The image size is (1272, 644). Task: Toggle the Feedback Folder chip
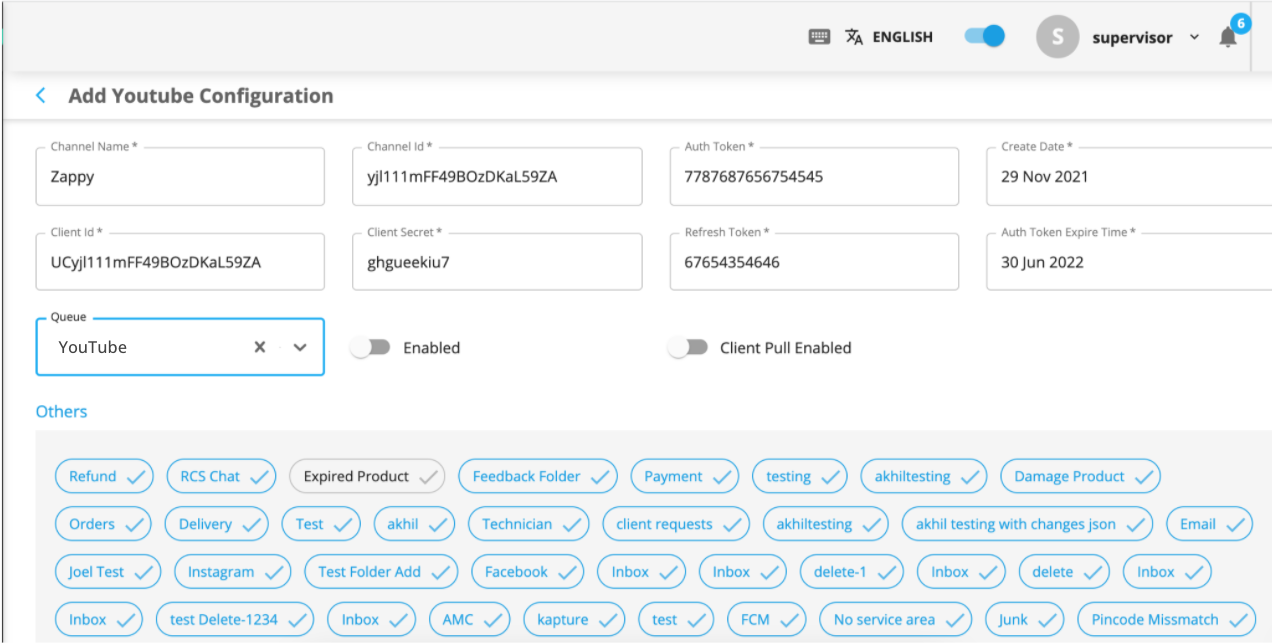(x=538, y=476)
